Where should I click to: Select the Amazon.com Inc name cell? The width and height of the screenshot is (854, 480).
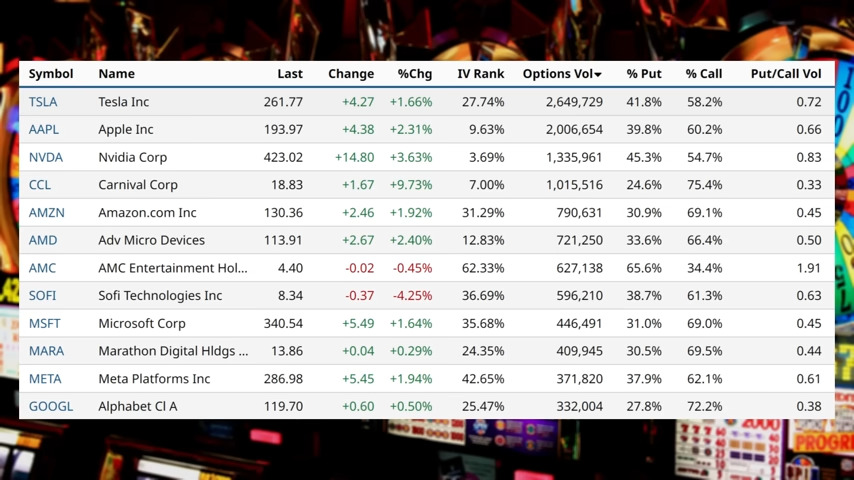pyautogui.click(x=147, y=212)
